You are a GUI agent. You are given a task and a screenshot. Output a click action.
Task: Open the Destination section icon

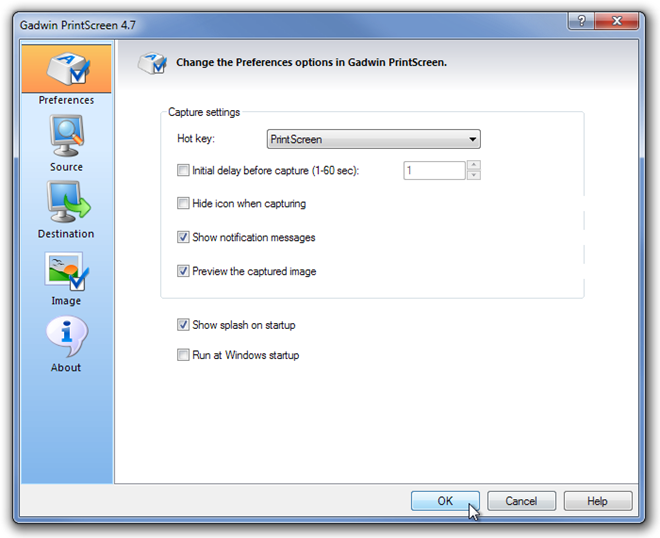67,202
